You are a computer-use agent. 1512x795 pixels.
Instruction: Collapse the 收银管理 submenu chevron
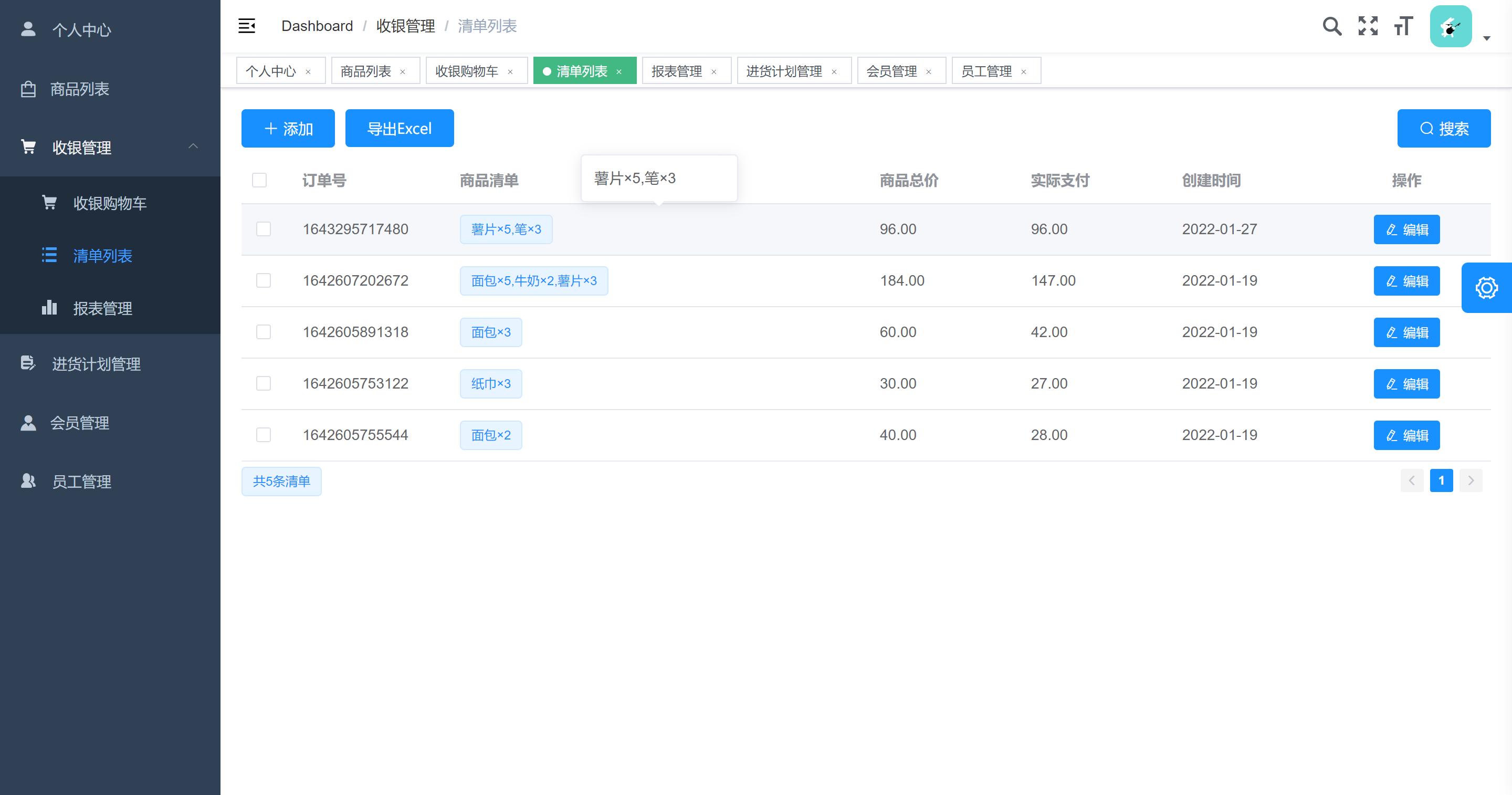[194, 146]
